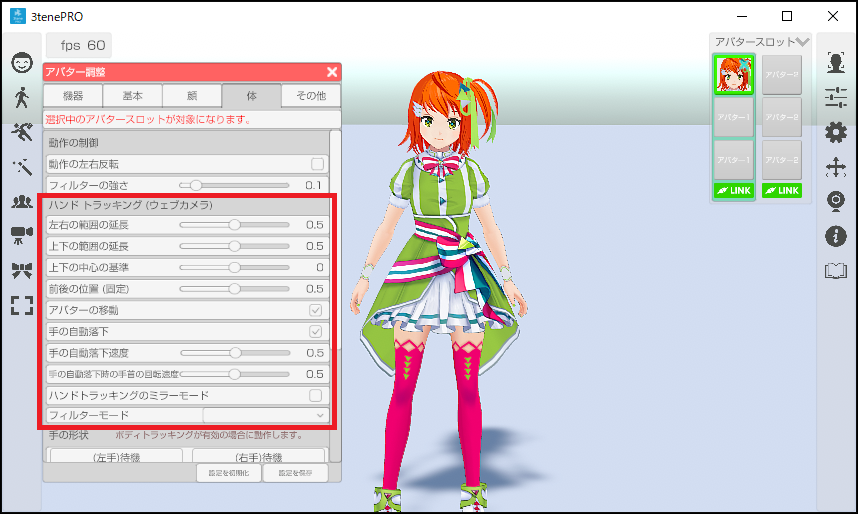858x514 pixels.
Task: Select the four-way move arrows icon
Action: (x=836, y=167)
